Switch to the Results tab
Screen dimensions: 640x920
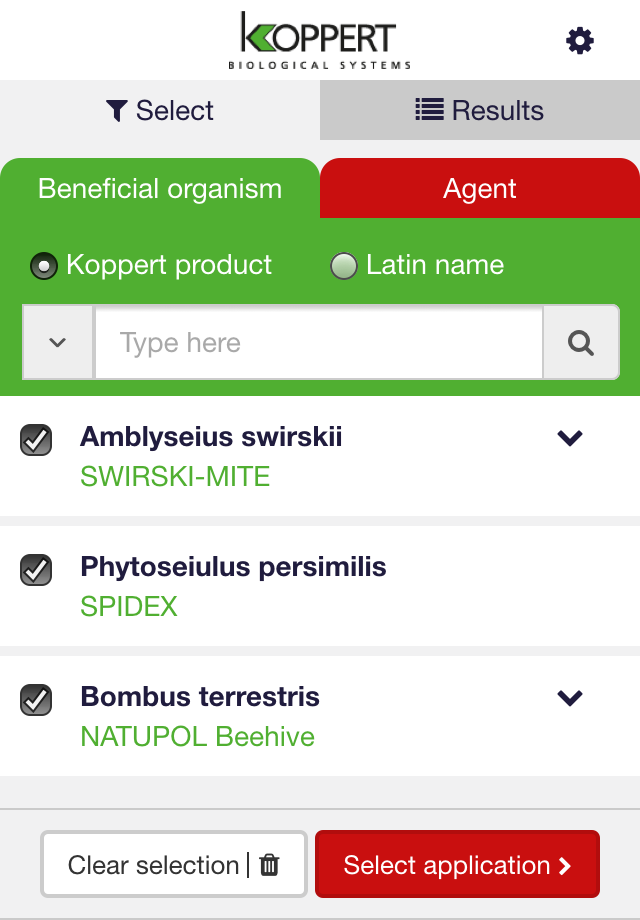pos(480,110)
